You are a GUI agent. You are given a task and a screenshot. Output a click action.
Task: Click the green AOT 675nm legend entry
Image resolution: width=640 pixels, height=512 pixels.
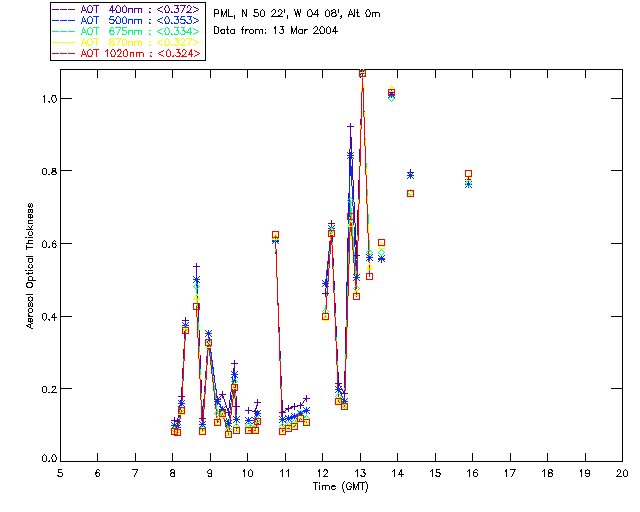pos(127,31)
